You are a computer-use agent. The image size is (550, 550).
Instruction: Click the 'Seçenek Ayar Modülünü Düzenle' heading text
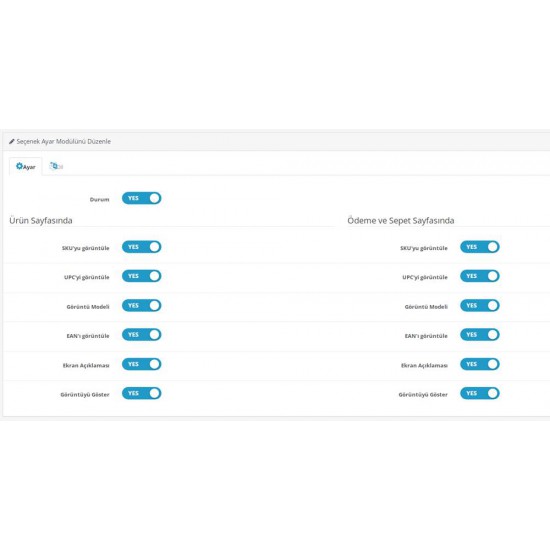coord(64,142)
